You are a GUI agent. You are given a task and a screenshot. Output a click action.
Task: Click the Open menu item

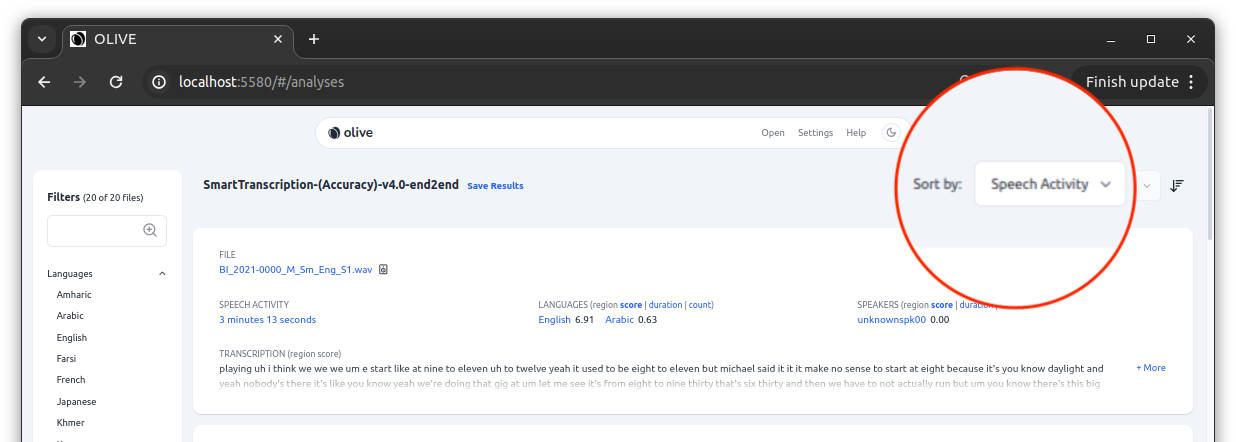773,132
